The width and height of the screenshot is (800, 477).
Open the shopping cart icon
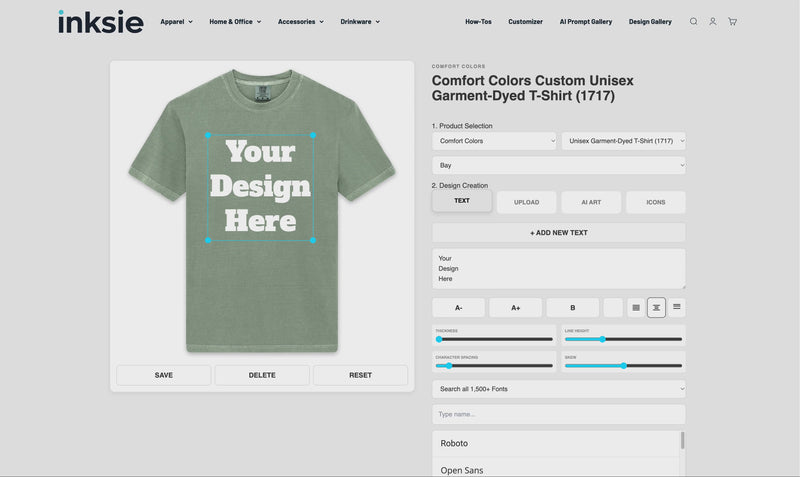732,21
